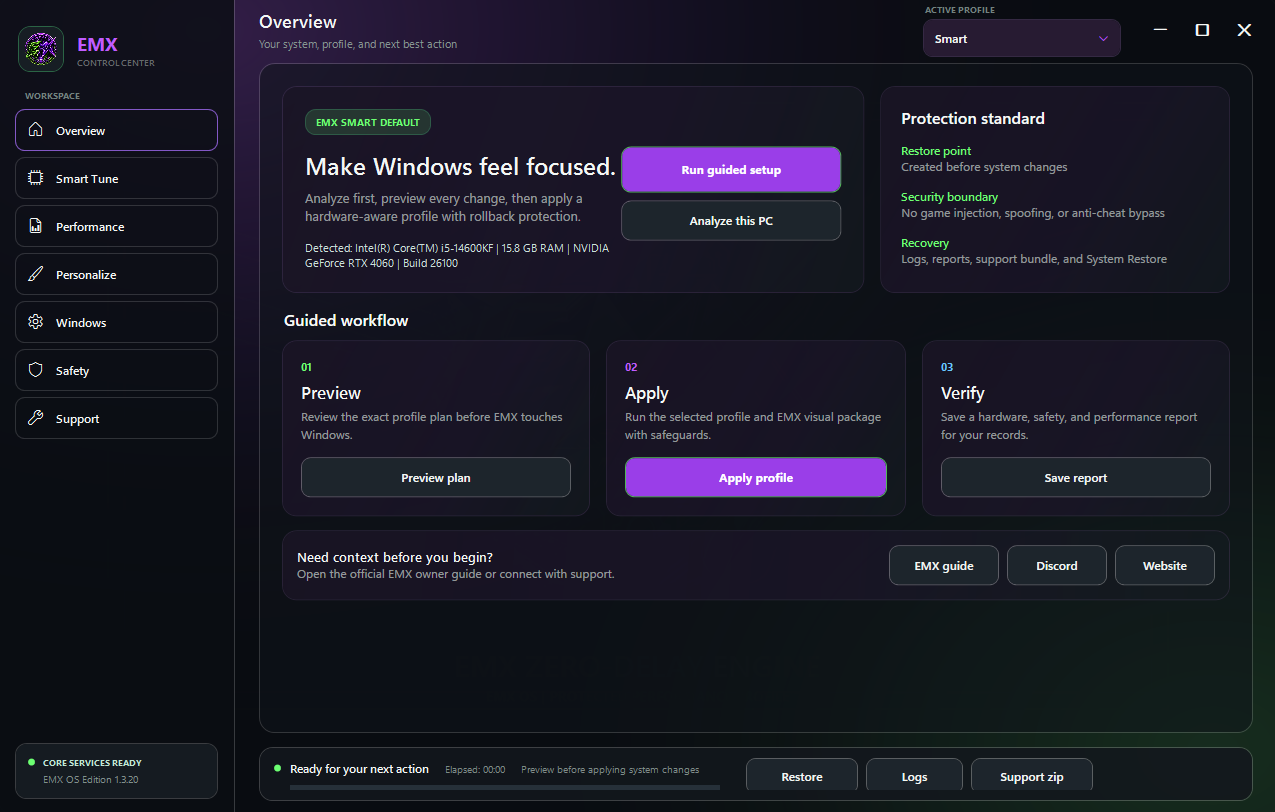Open the Discord link button

coord(1057,565)
